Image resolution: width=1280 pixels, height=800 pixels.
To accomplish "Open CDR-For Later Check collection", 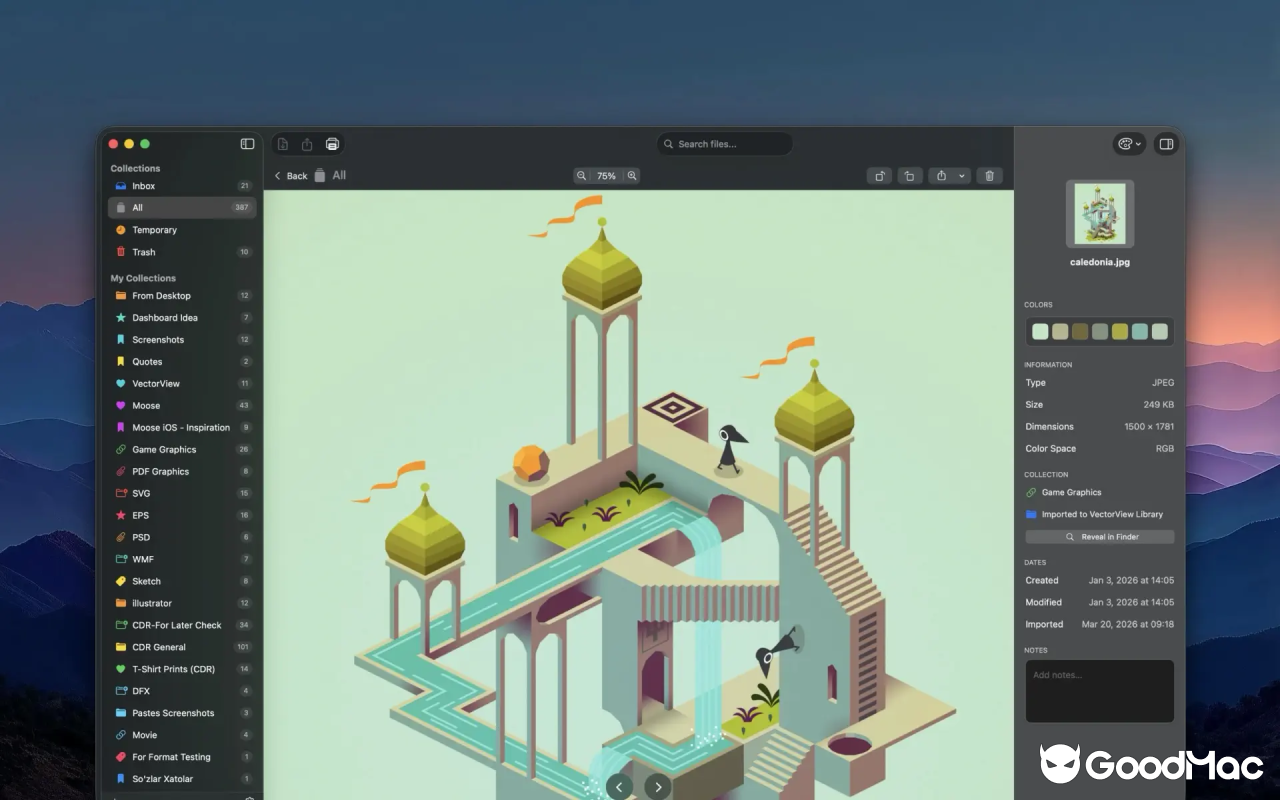I will (x=182, y=626).
